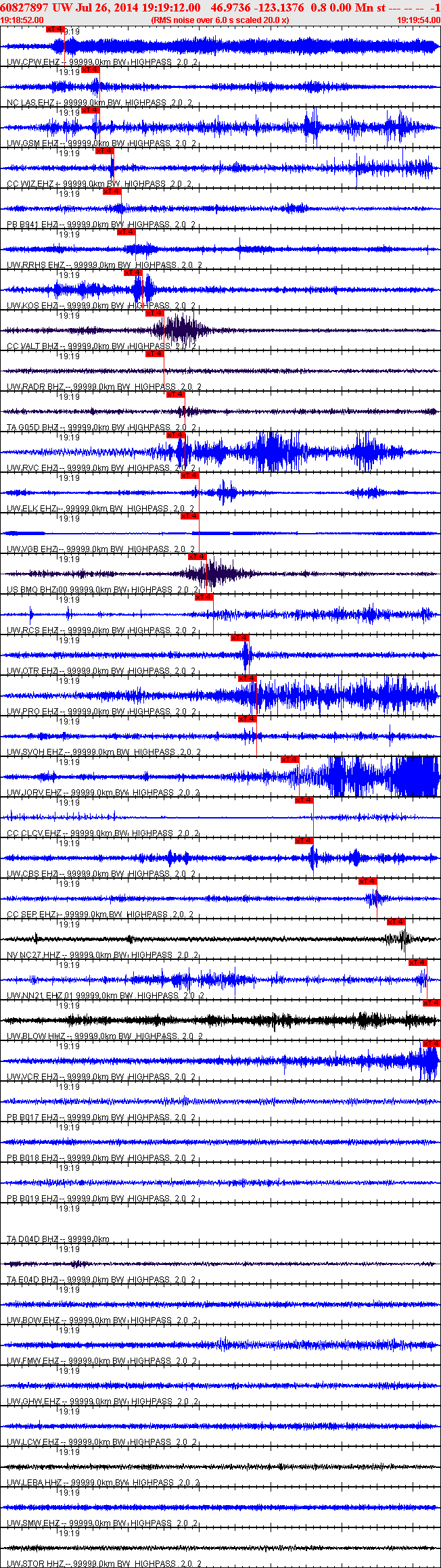Click the red pick flag on JORV trace
Image resolution: width=441 pixels, height=1568 pixels.
tap(289, 760)
